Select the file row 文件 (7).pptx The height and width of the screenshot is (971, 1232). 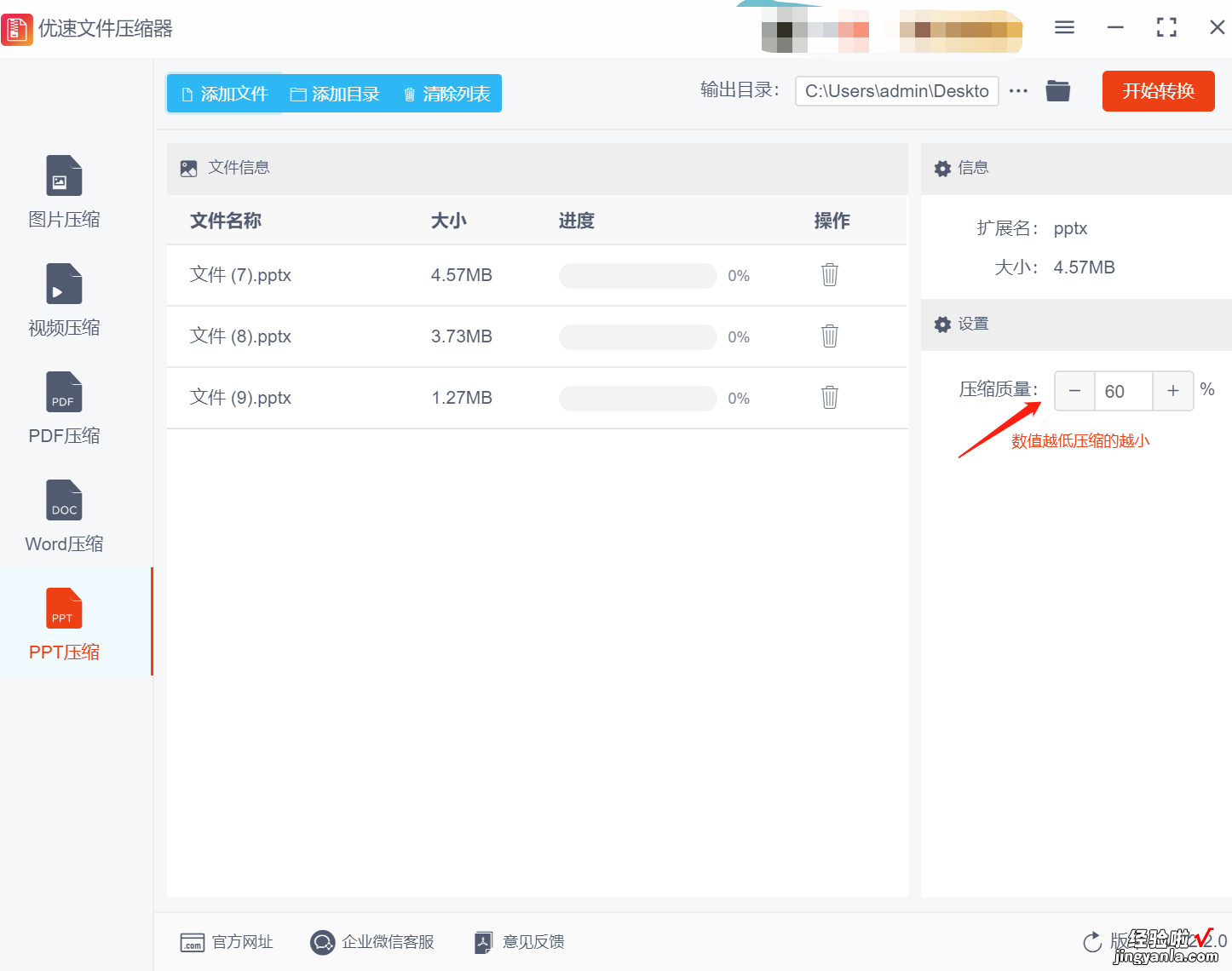click(x=537, y=275)
